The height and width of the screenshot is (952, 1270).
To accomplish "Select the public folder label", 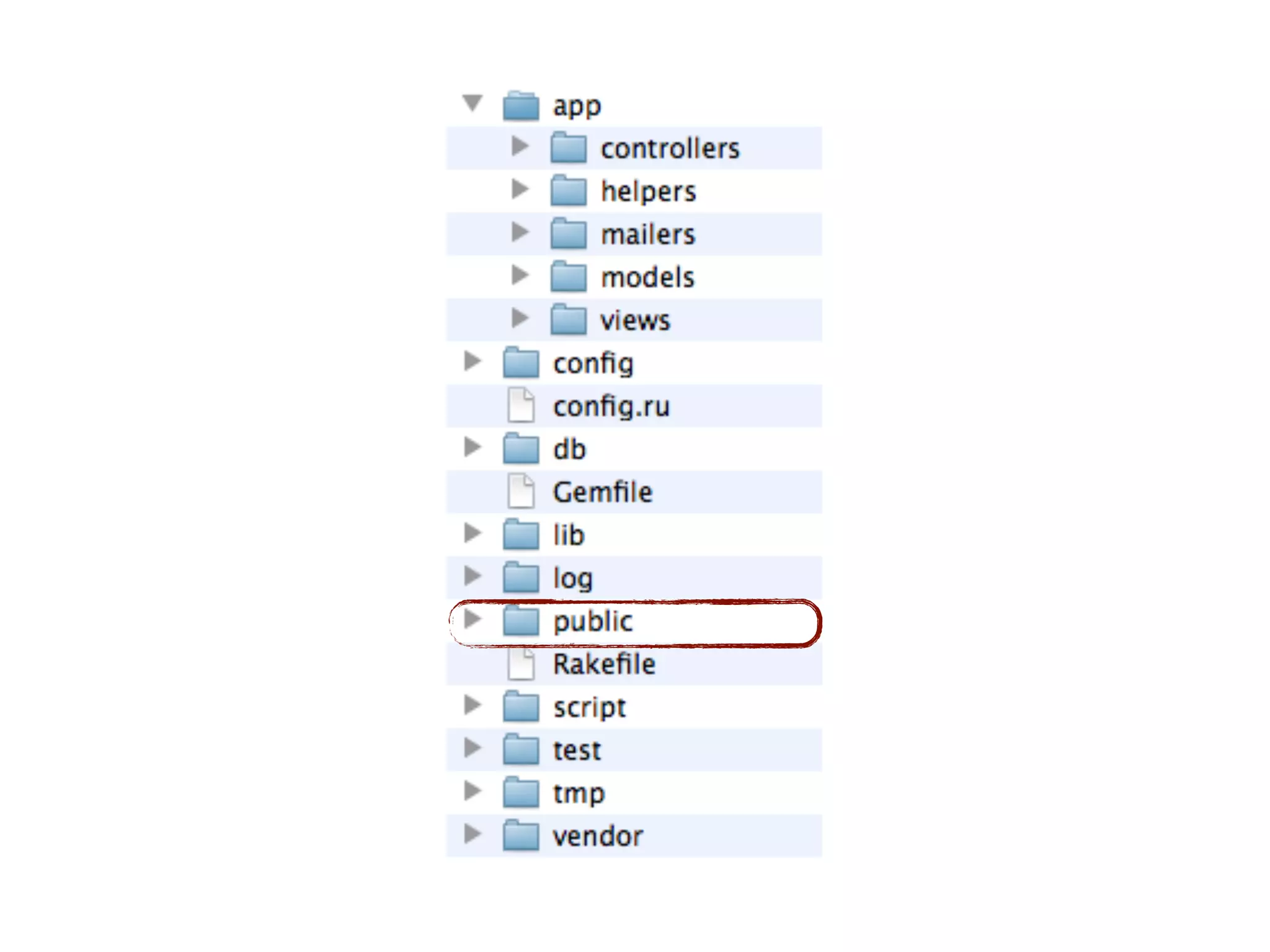I will click(593, 622).
